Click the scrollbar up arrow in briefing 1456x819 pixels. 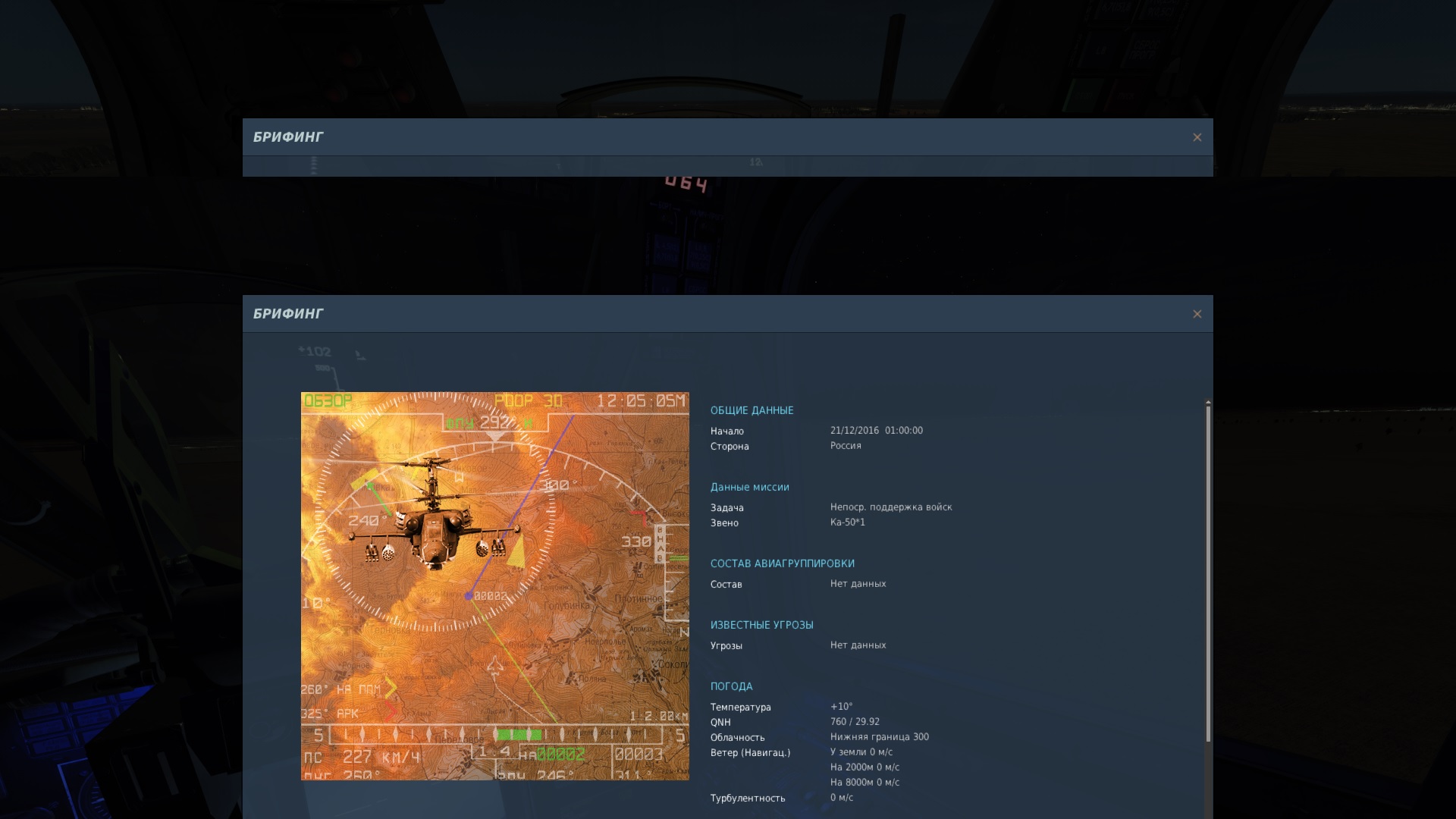(x=1208, y=402)
